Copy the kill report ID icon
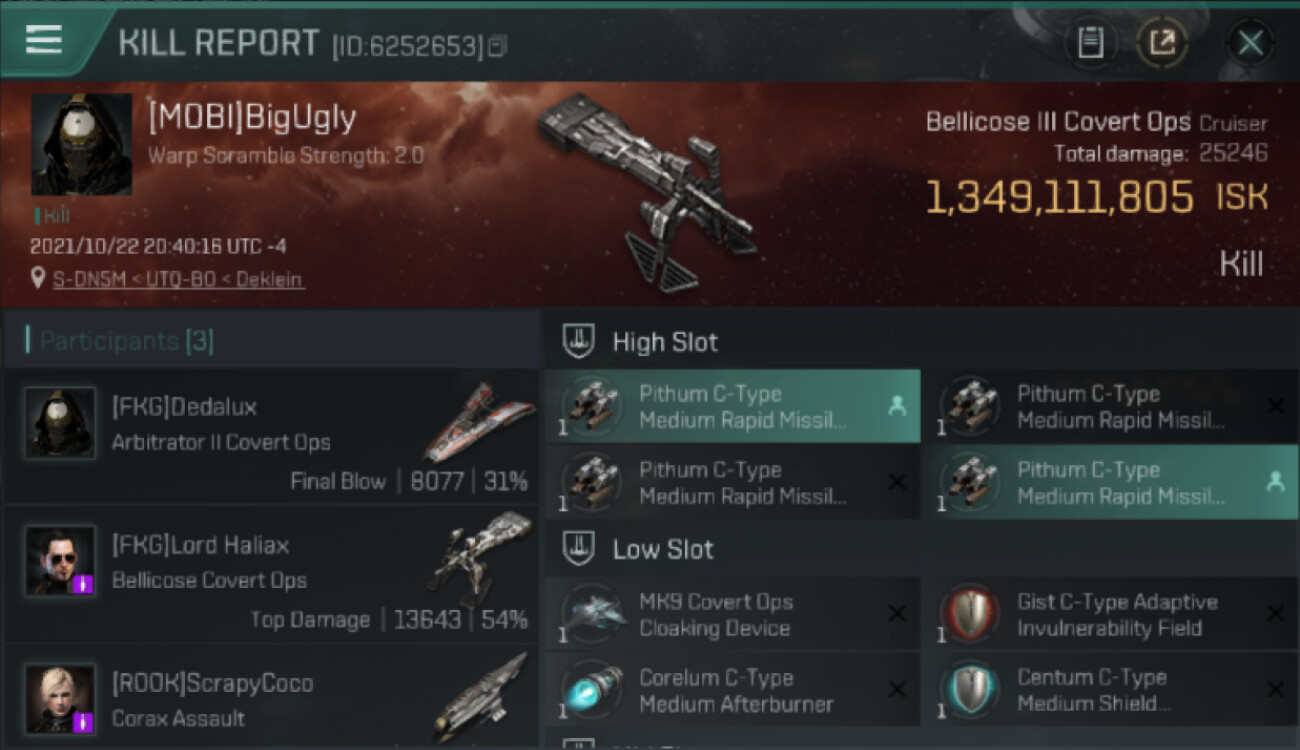The height and width of the screenshot is (750, 1300). coord(497,46)
